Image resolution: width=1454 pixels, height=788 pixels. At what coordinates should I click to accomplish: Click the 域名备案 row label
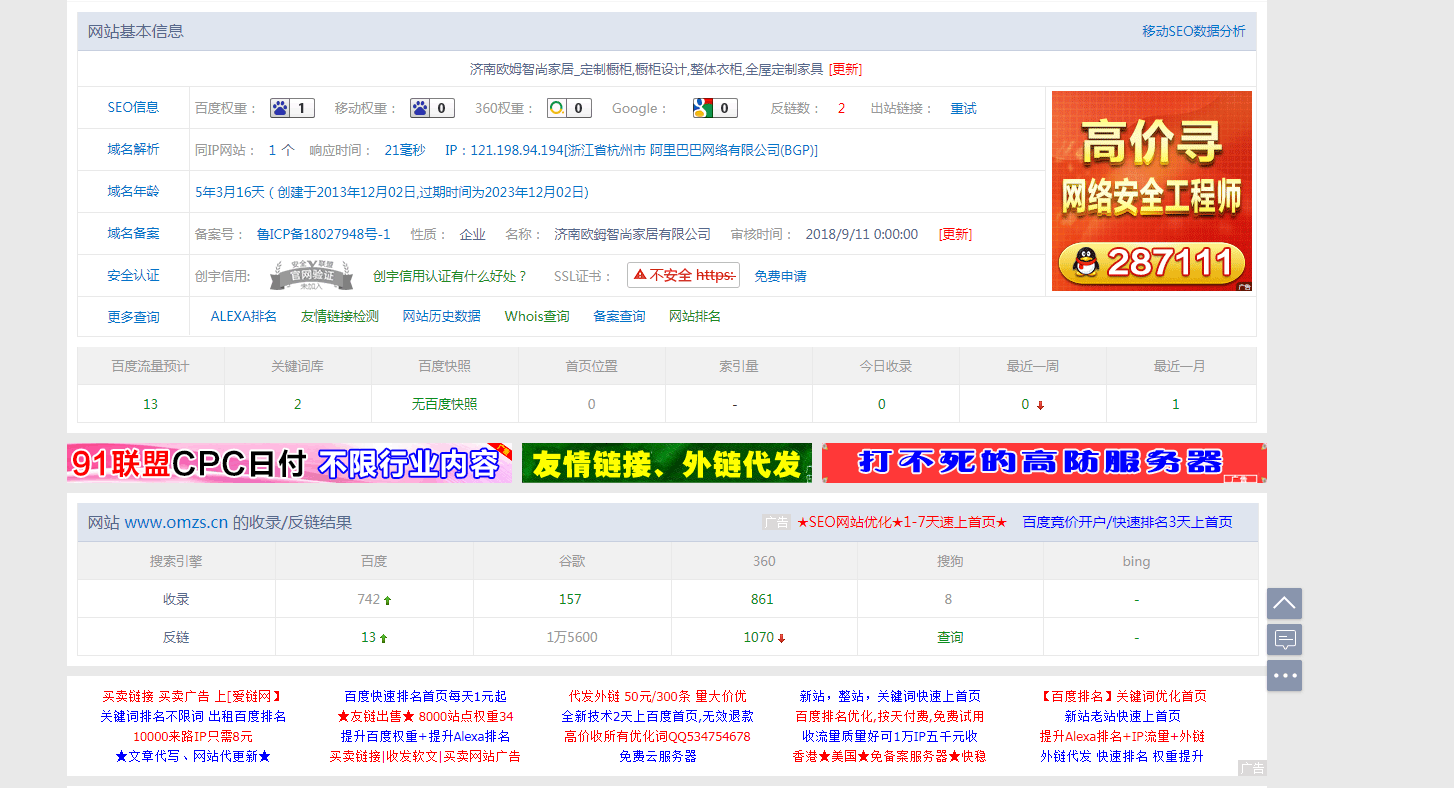133,233
